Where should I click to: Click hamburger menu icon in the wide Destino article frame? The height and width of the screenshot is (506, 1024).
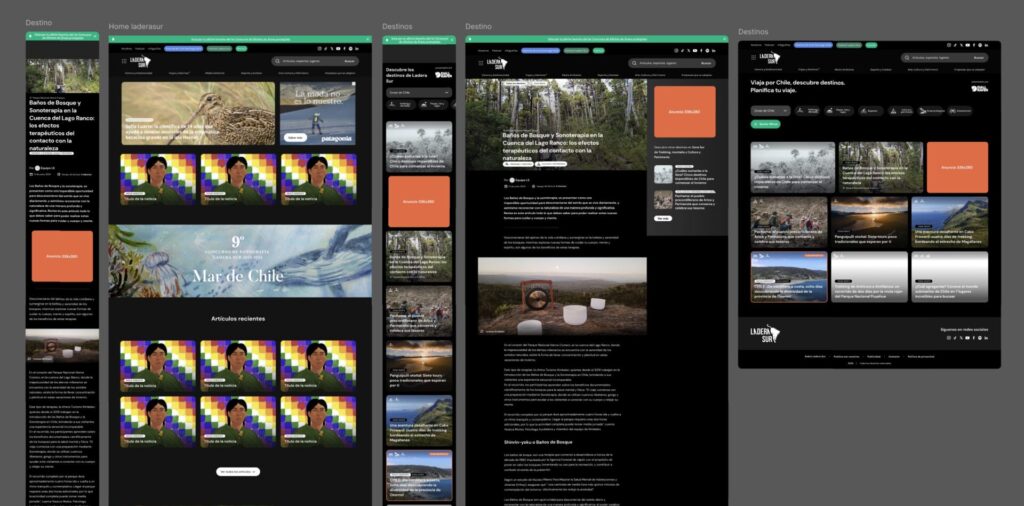point(482,64)
